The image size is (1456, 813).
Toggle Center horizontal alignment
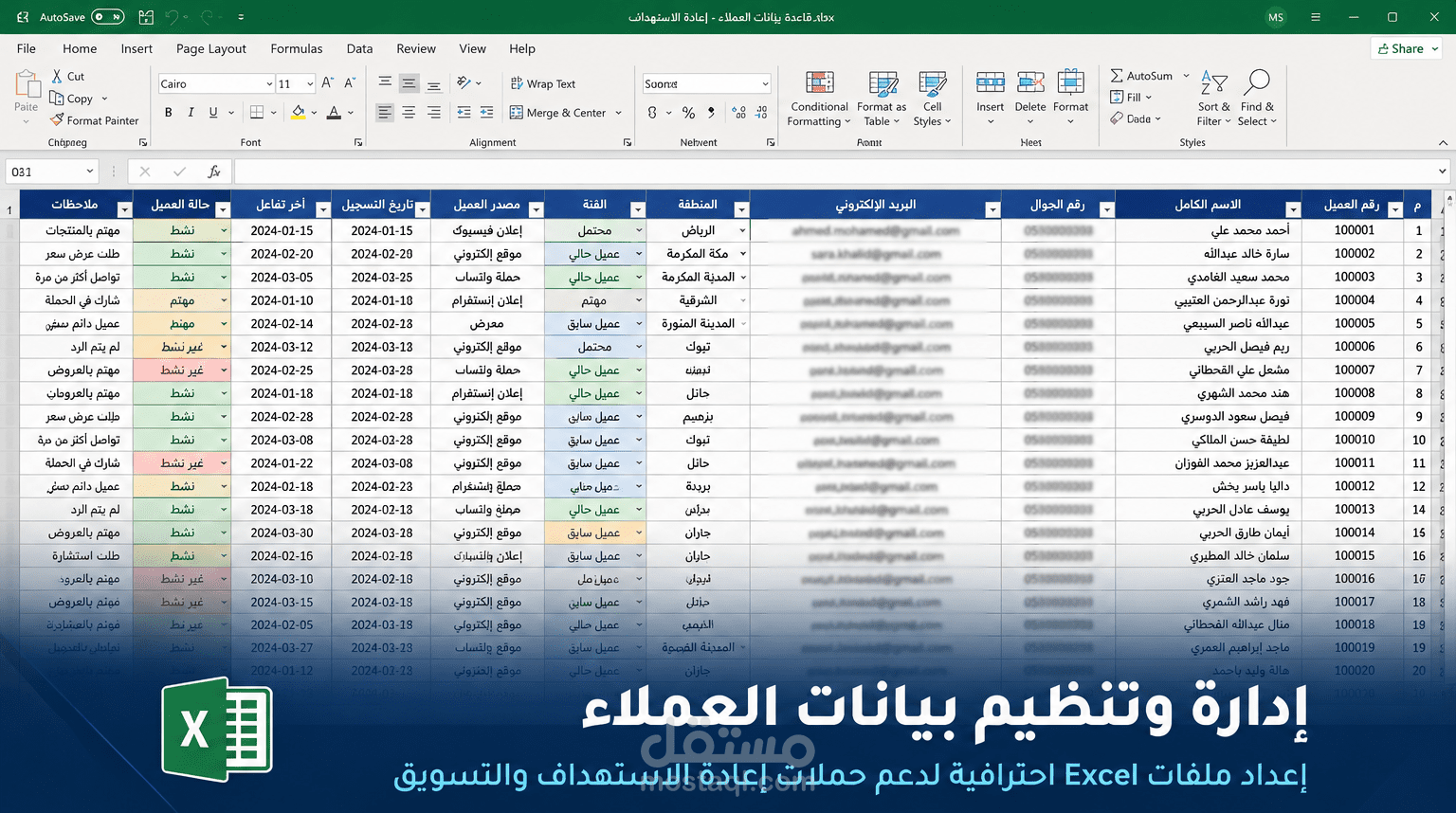tap(409, 112)
